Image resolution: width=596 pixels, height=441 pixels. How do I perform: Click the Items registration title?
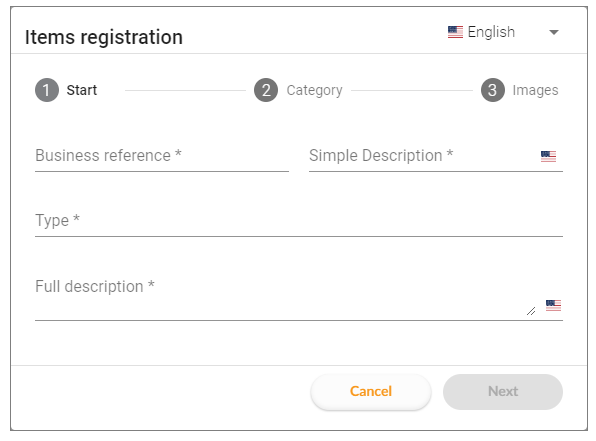click(x=104, y=37)
